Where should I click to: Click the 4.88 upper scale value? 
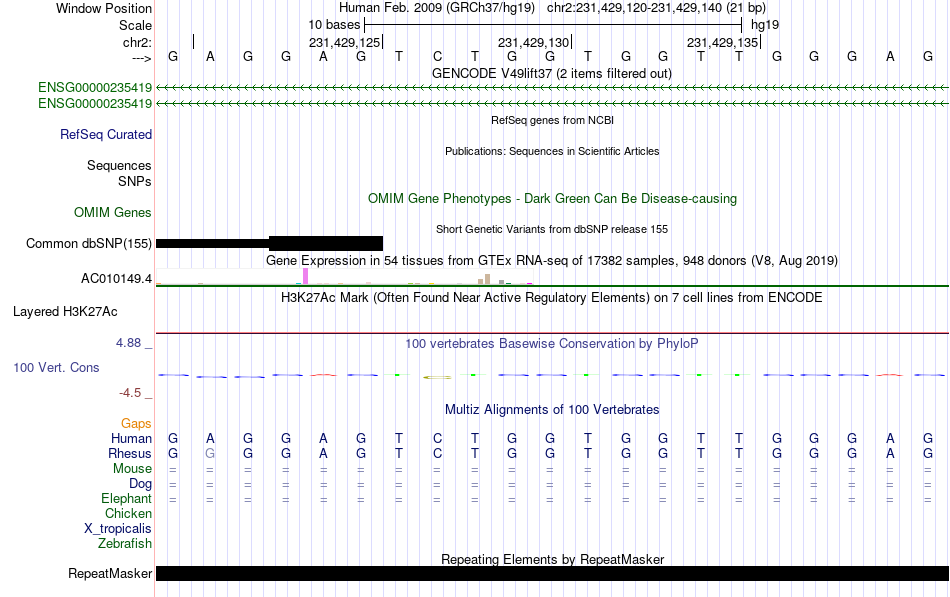tap(128, 343)
